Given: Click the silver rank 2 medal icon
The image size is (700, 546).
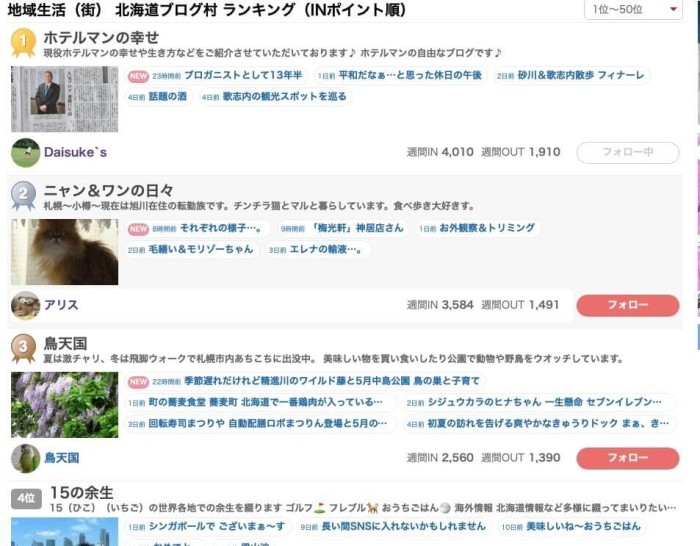Looking at the screenshot, I should [x=23, y=196].
